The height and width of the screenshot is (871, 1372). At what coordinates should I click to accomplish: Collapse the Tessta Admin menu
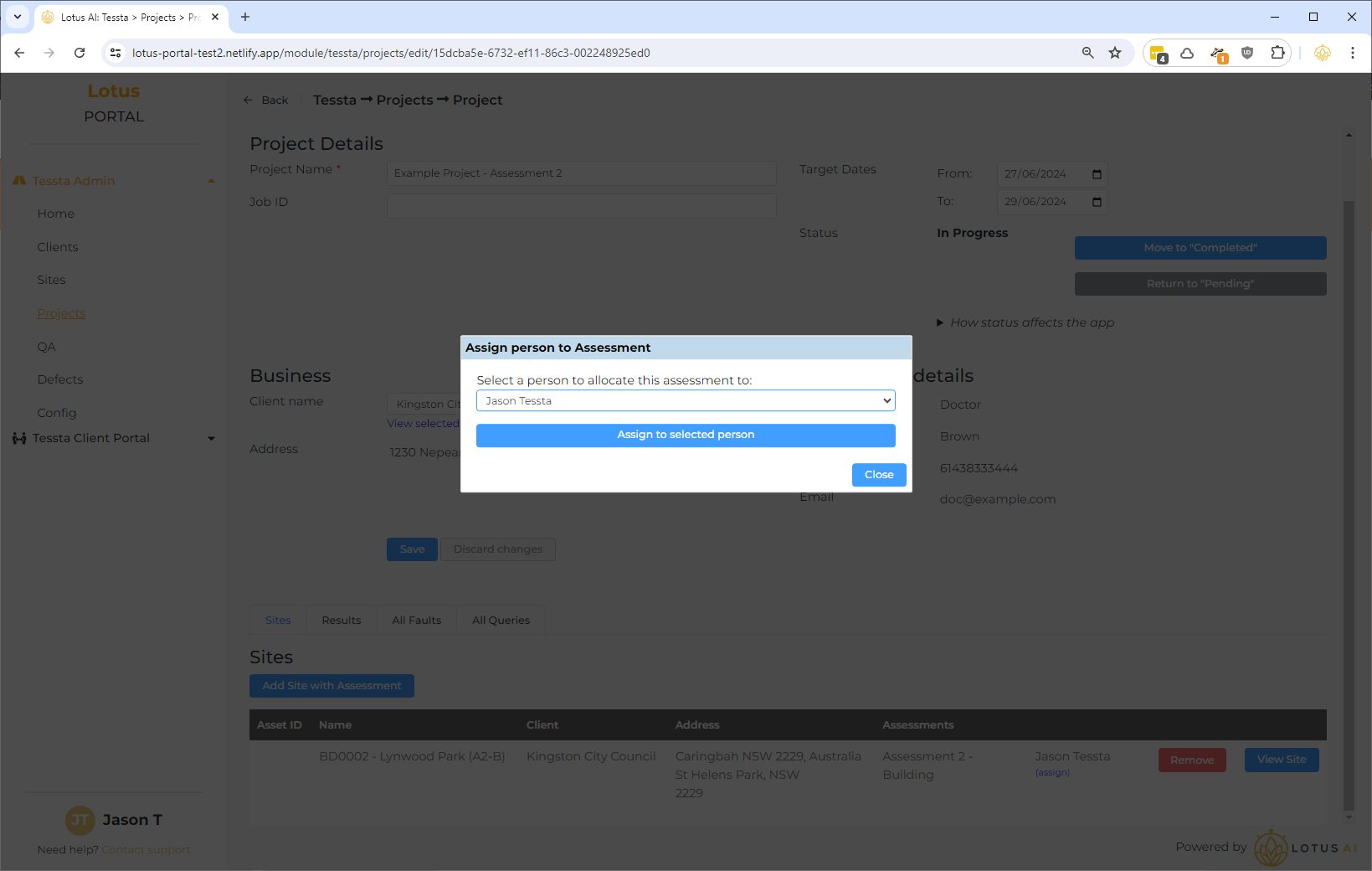[211, 181]
